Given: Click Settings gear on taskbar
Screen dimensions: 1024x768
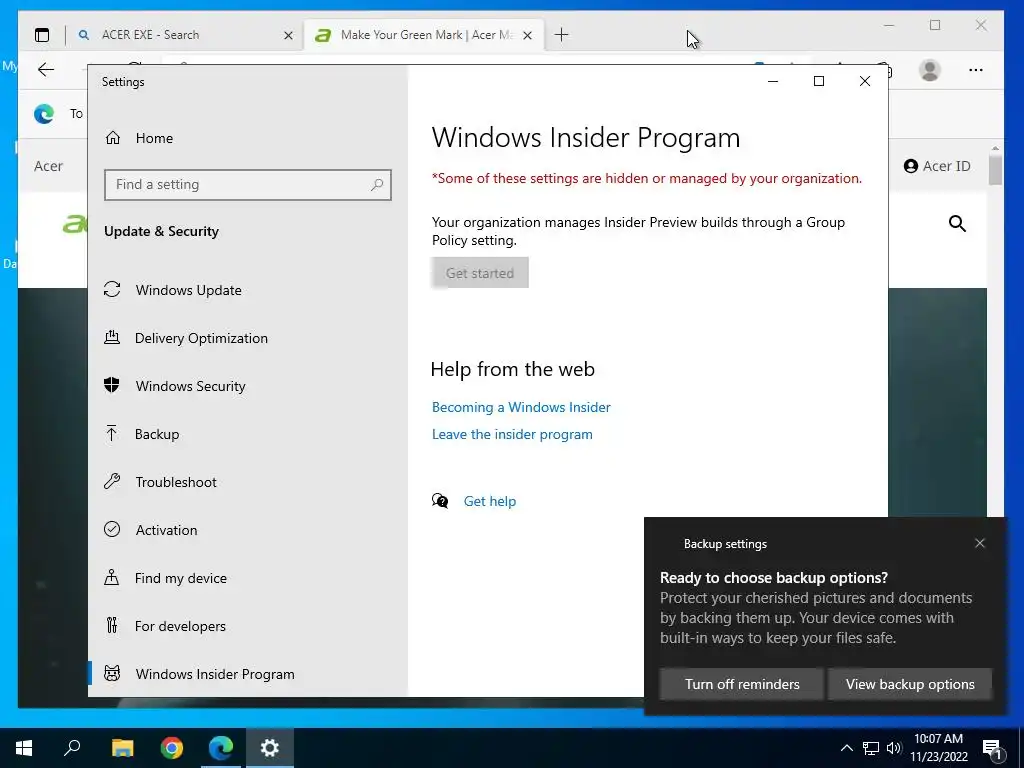Looking at the screenshot, I should click(270, 748).
